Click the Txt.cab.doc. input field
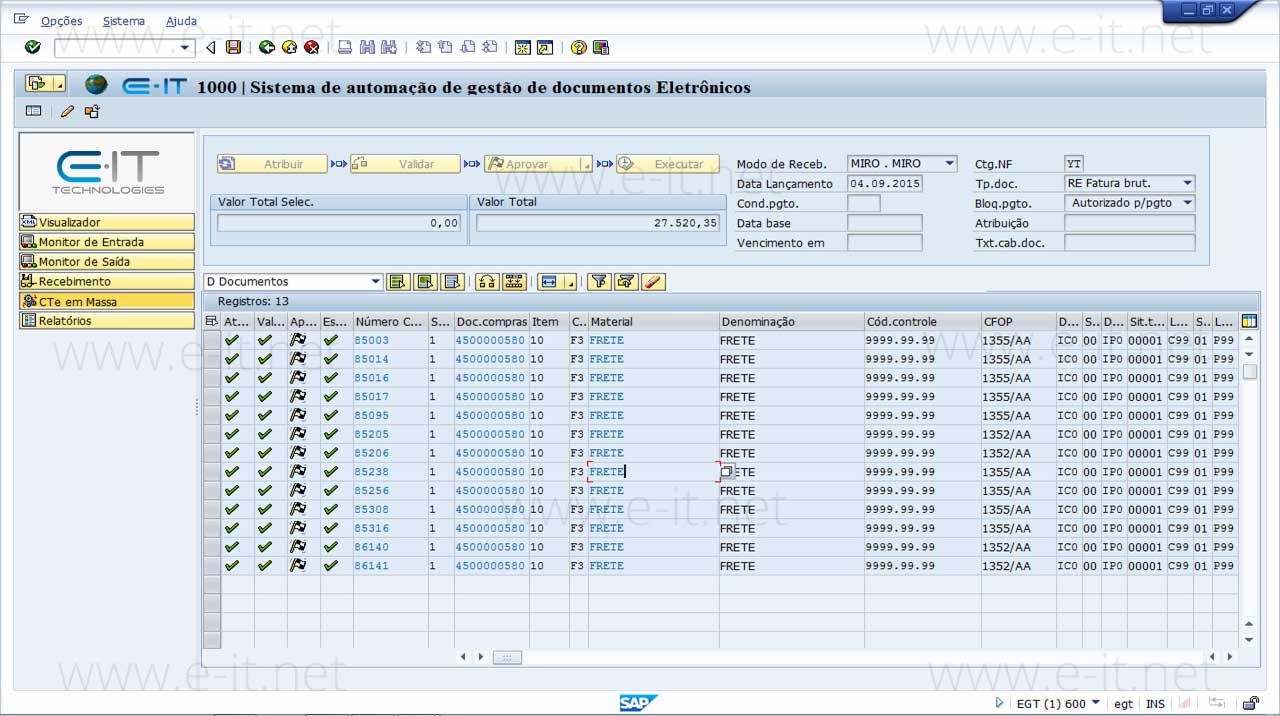The image size is (1280, 716). [1130, 243]
